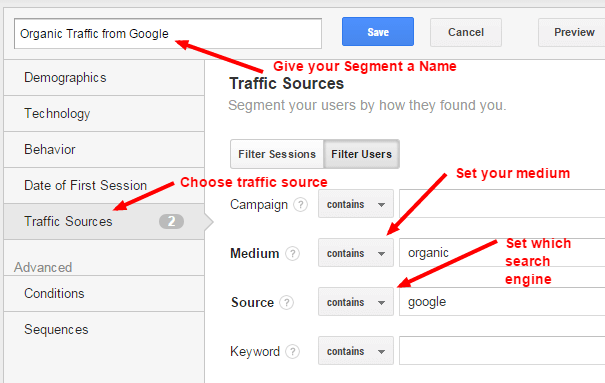Viewport: 605px width, 383px height.
Task: Save the segment with the blue button
Action: [378, 32]
